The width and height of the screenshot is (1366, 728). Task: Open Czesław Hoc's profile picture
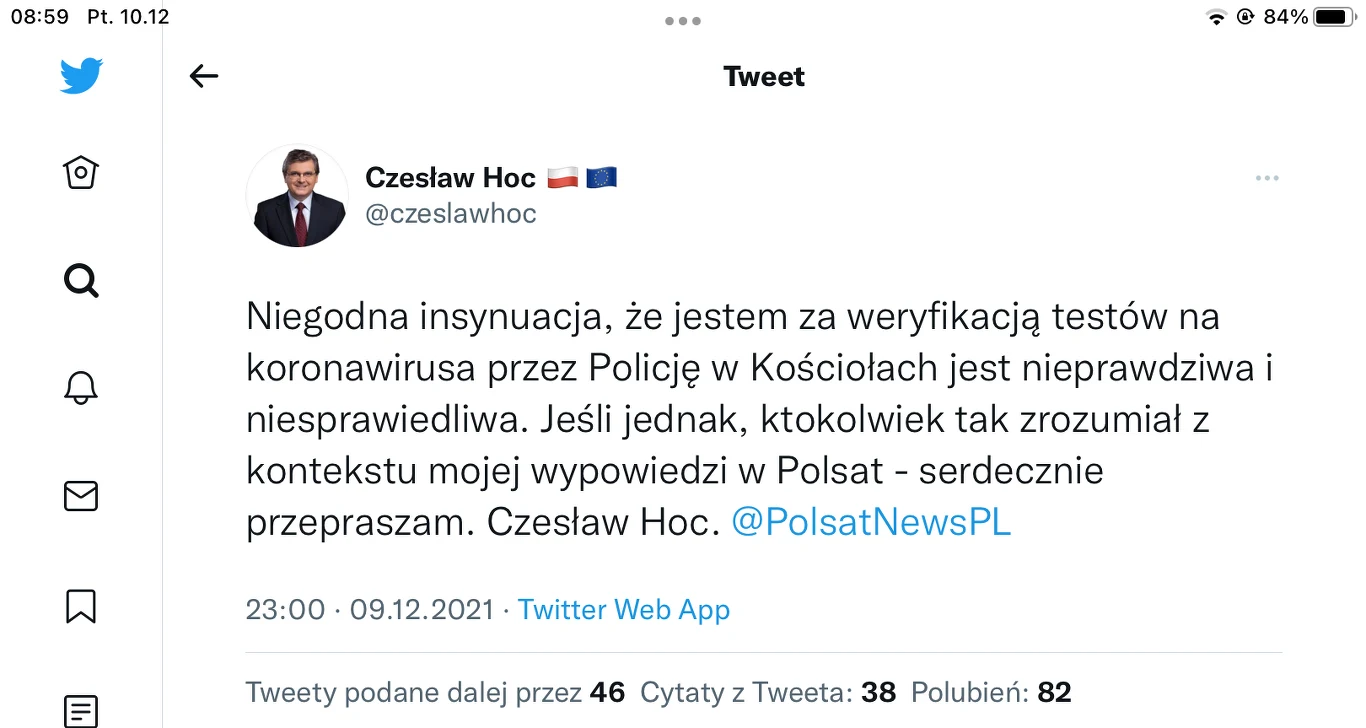(297, 196)
